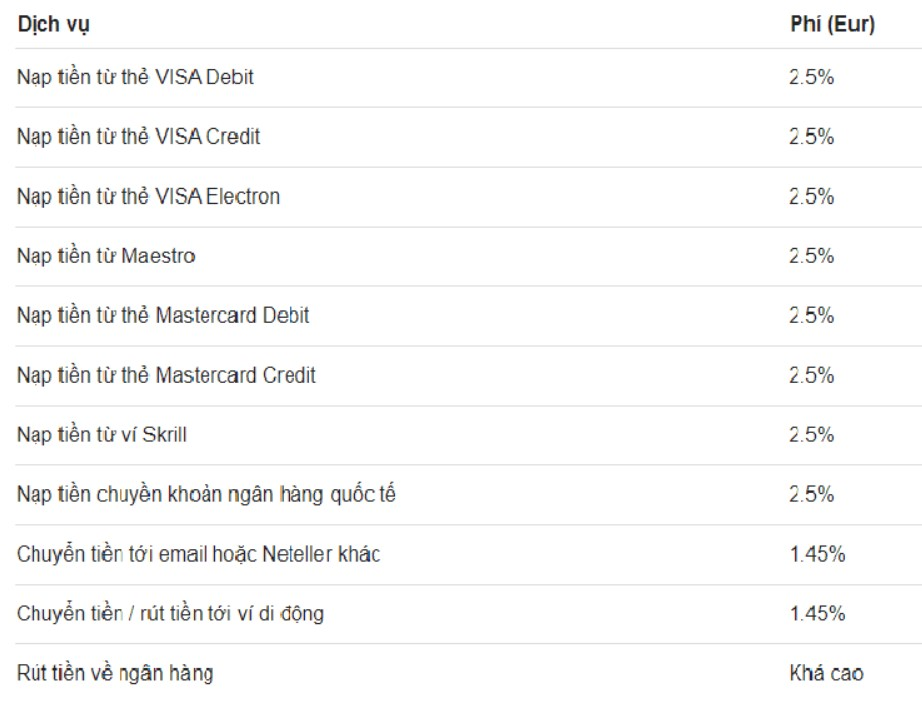The height and width of the screenshot is (701, 922).
Task: Click the 2.5% fee for Mastercard Credit
Action: (811, 376)
